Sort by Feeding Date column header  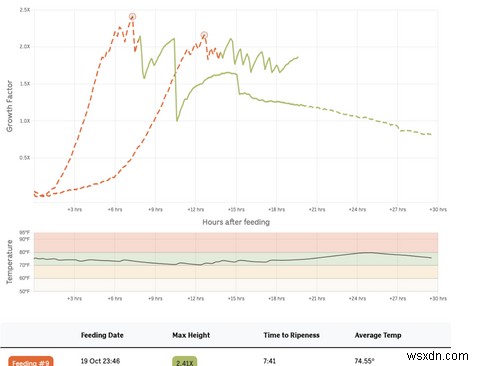click(x=102, y=335)
